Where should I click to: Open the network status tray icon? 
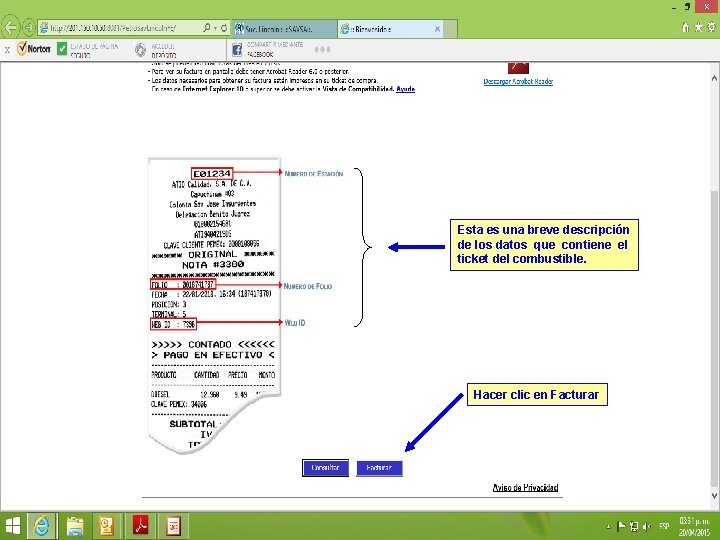tap(634, 526)
